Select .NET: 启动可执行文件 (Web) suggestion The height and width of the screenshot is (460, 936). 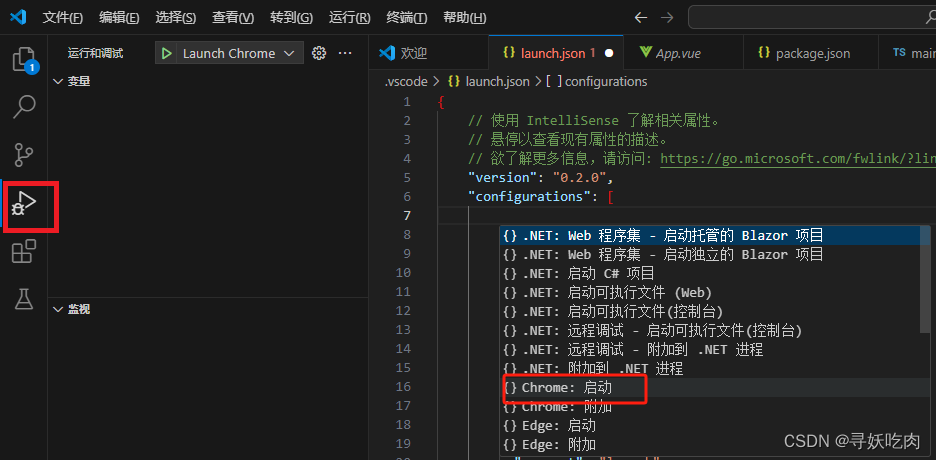pos(710,292)
